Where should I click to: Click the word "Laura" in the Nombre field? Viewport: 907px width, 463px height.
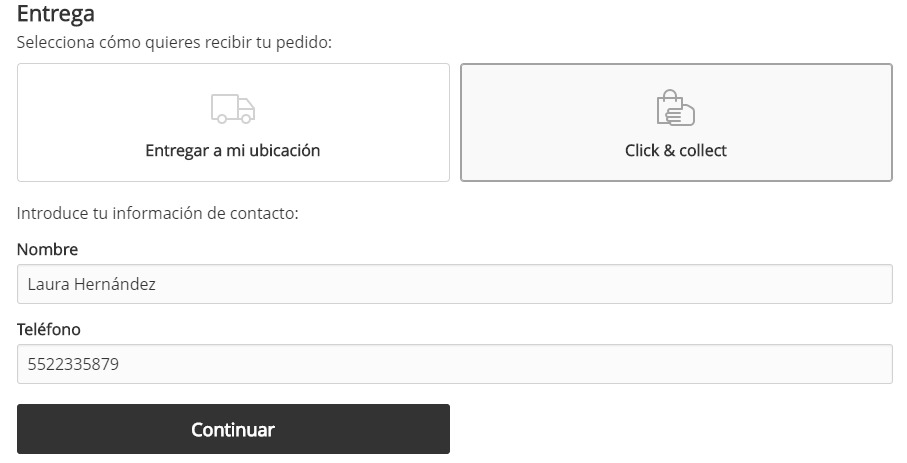pyautogui.click(x=46, y=284)
